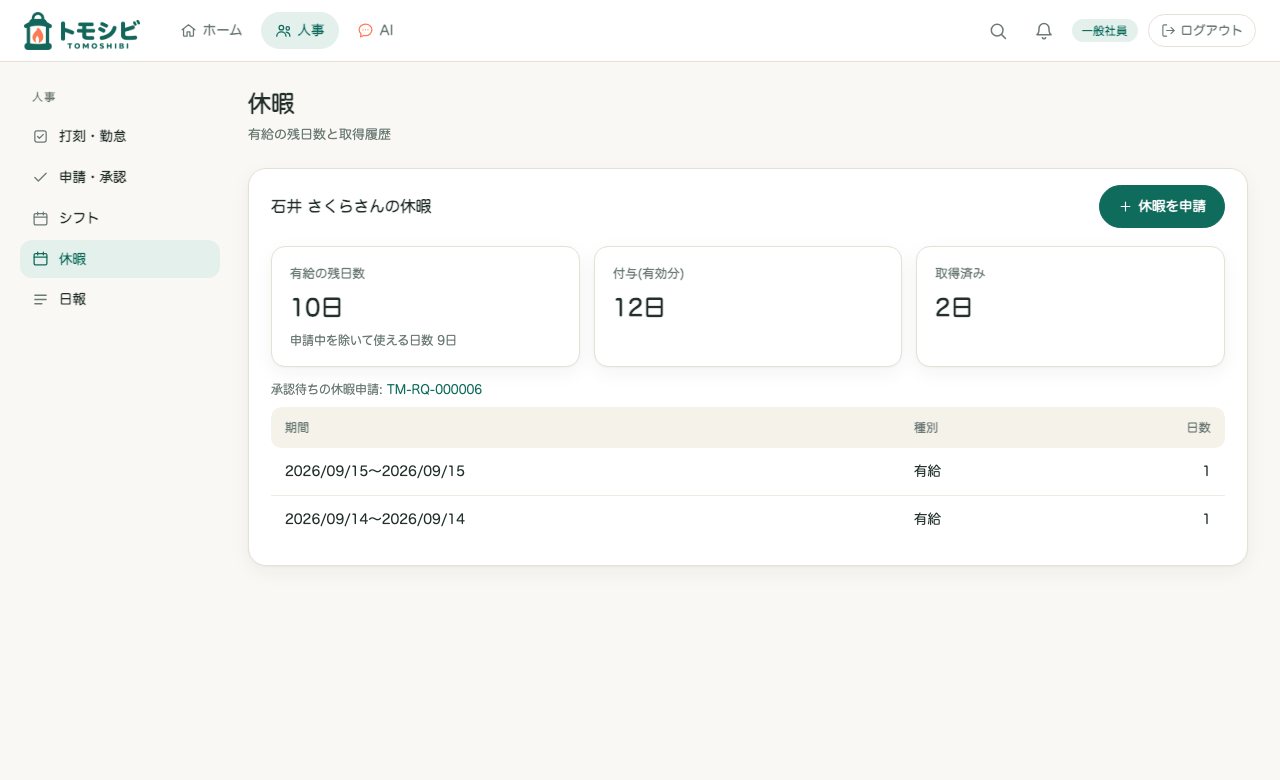Go to the ホーム tab
1280x780 pixels.
[x=211, y=31]
